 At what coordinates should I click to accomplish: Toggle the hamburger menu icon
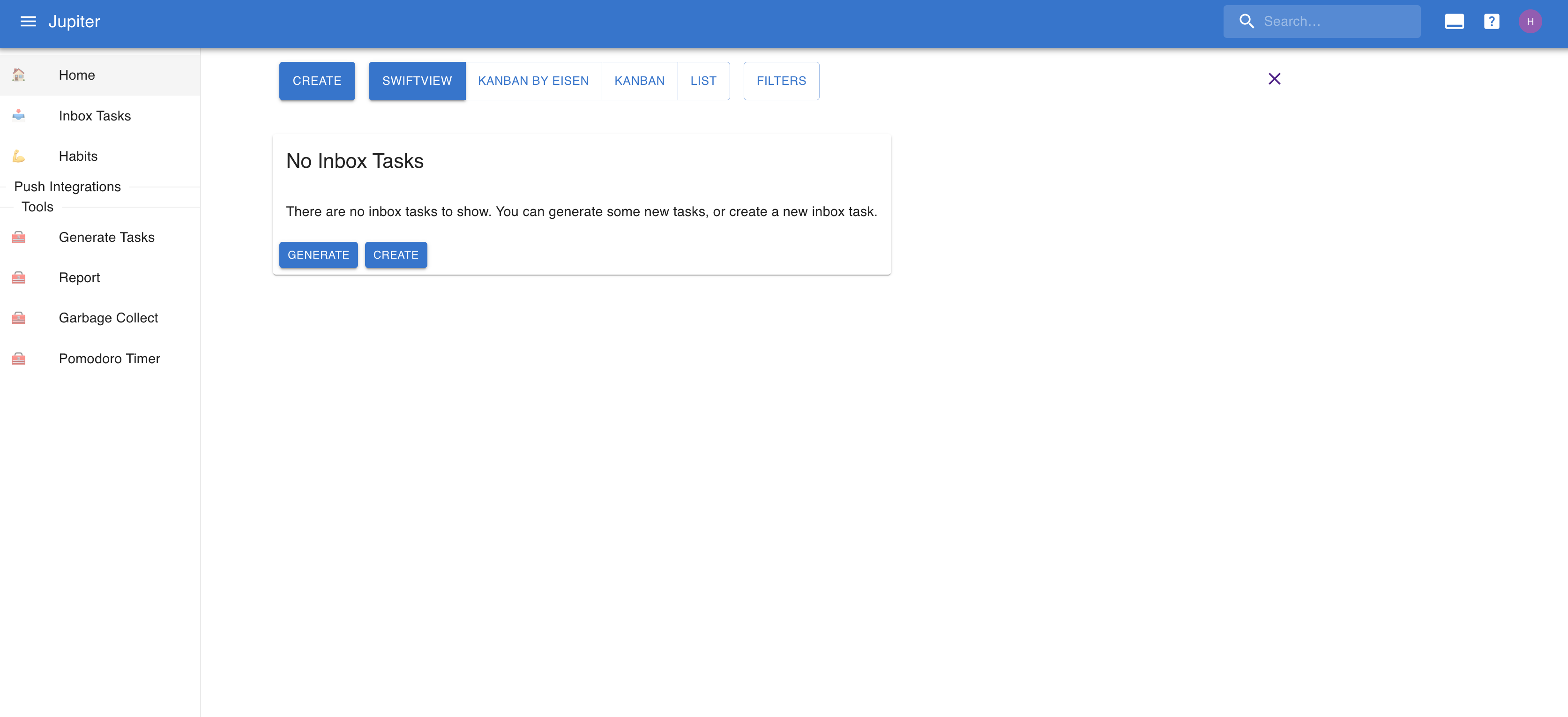[x=28, y=21]
